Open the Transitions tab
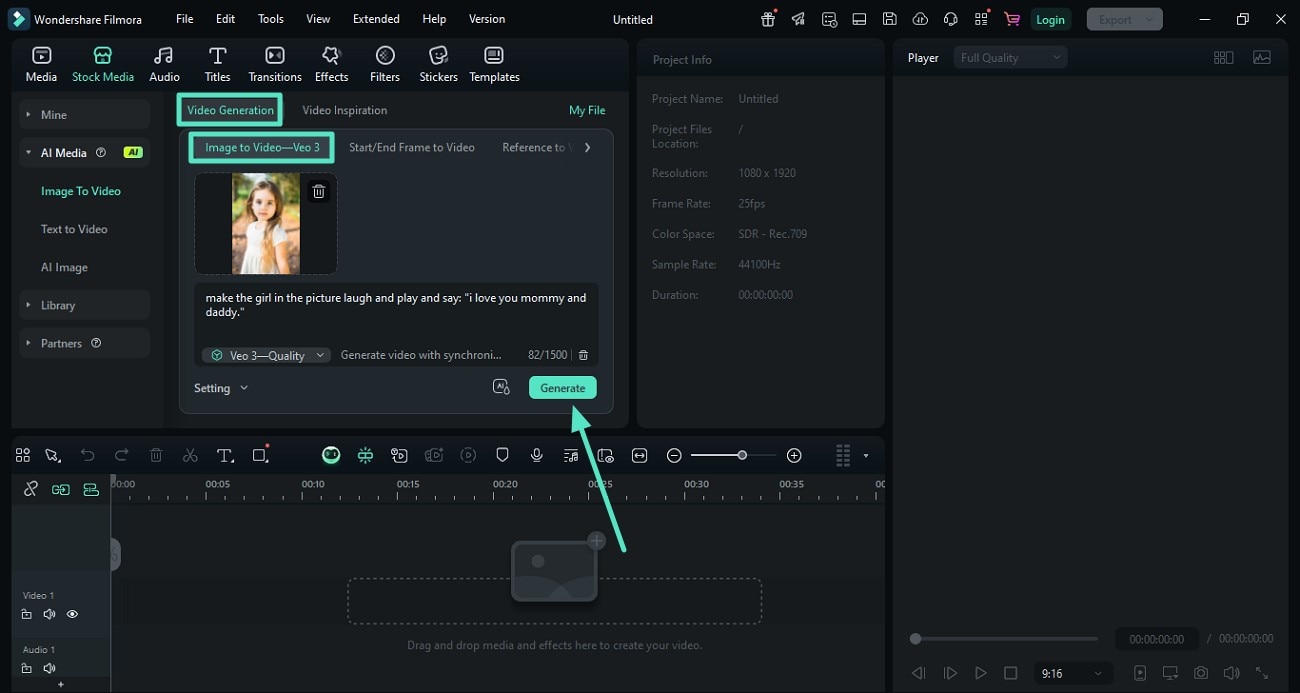 point(275,64)
